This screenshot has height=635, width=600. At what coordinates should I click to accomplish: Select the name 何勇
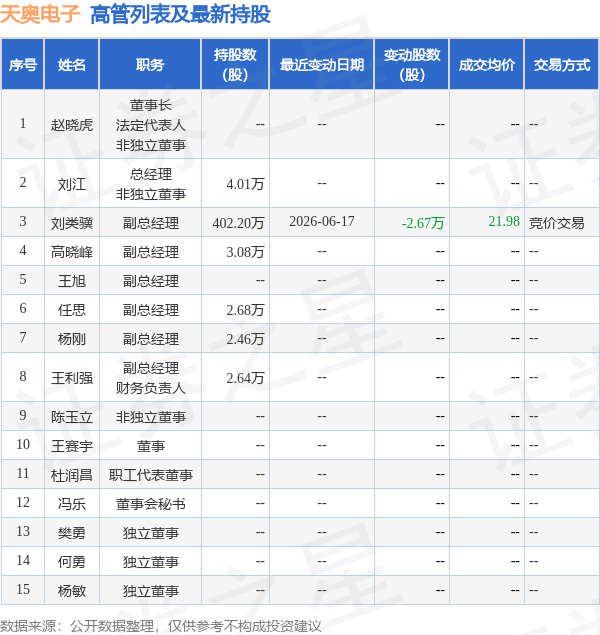tap(72, 562)
